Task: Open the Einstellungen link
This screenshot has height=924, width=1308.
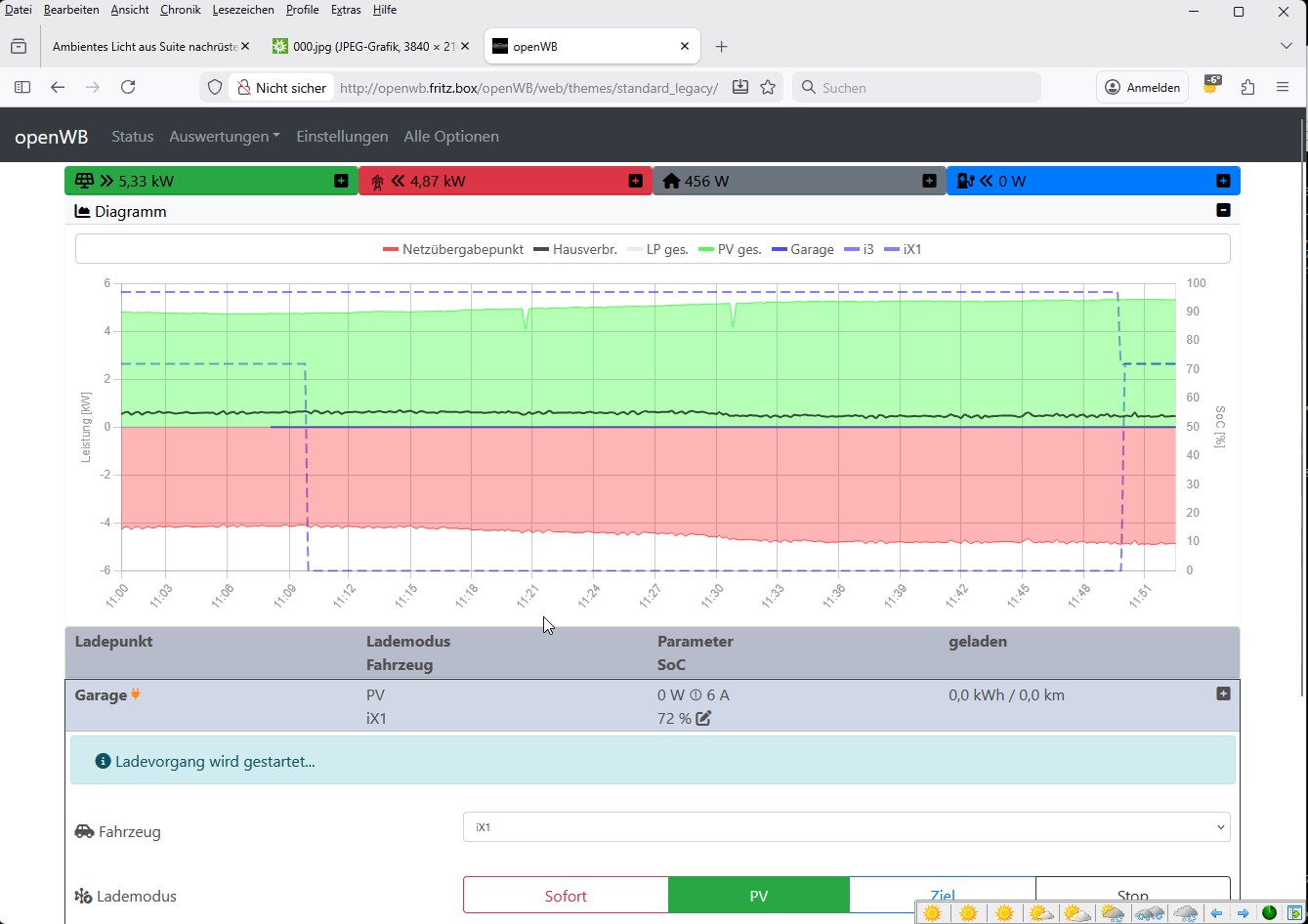Action: click(342, 137)
